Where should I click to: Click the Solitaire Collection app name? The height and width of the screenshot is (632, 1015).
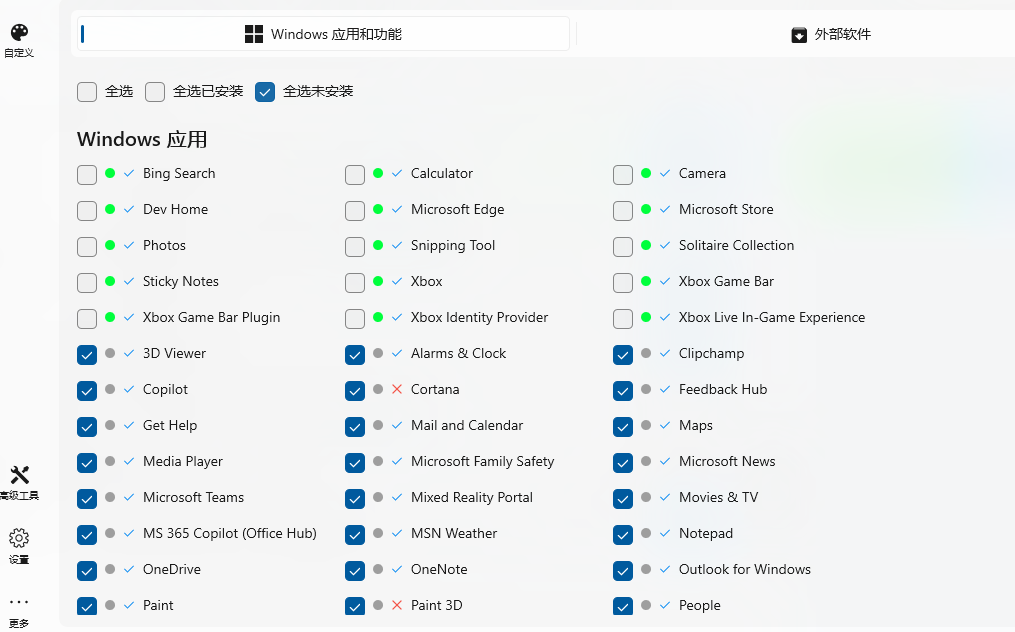(736, 245)
